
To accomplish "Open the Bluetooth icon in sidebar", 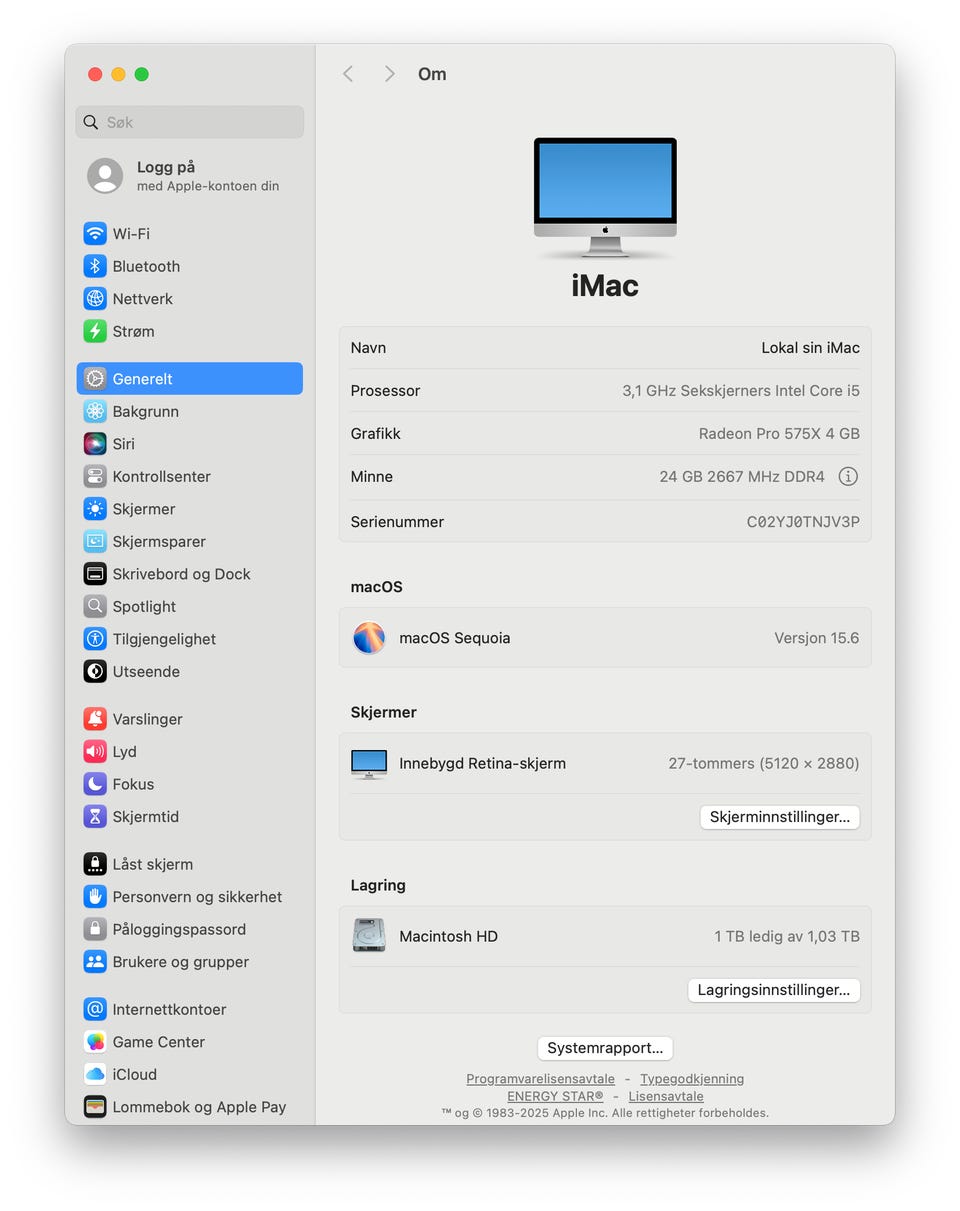I will point(95,266).
